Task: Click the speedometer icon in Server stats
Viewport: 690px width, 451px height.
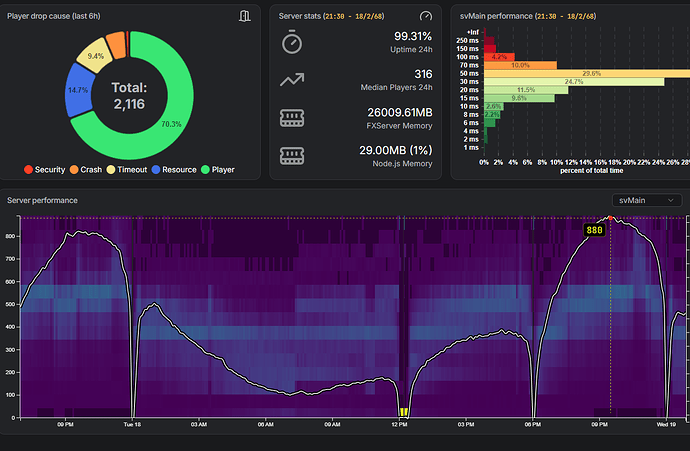Action: point(426,16)
